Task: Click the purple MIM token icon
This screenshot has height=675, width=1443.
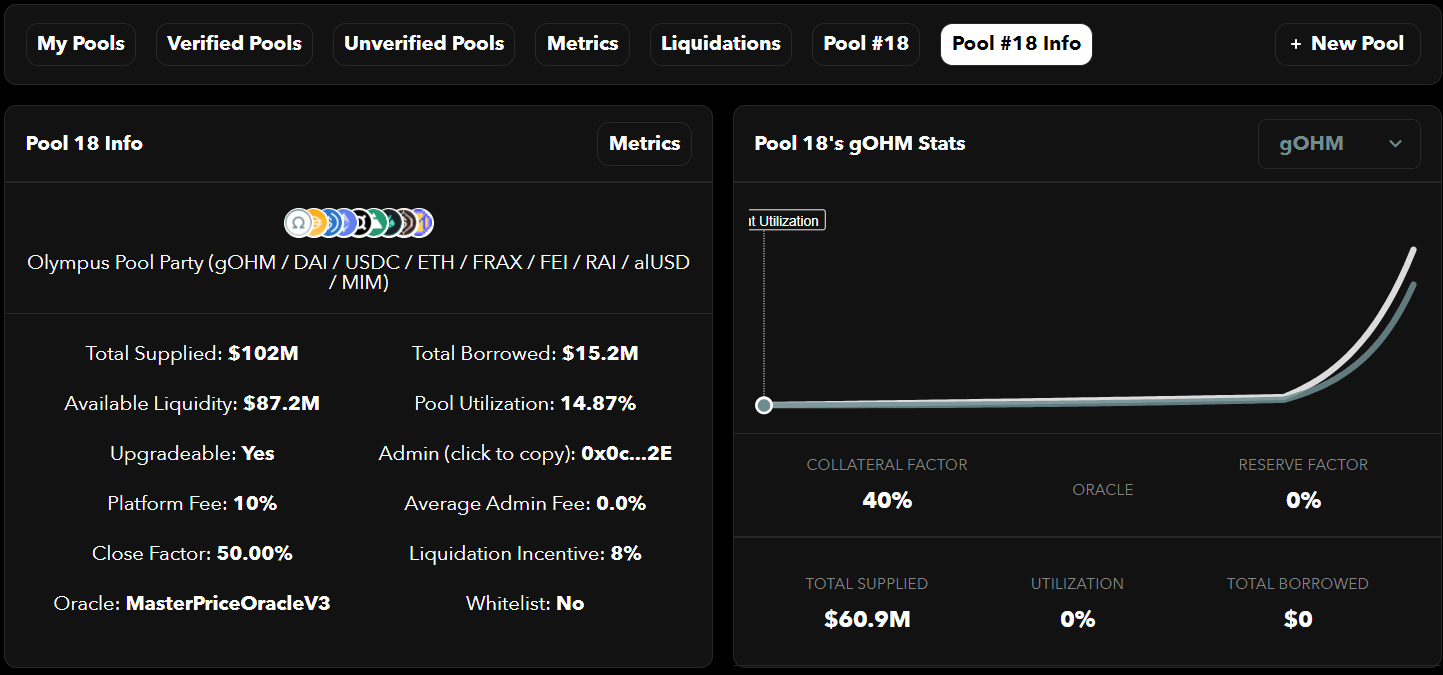Action: coord(422,223)
